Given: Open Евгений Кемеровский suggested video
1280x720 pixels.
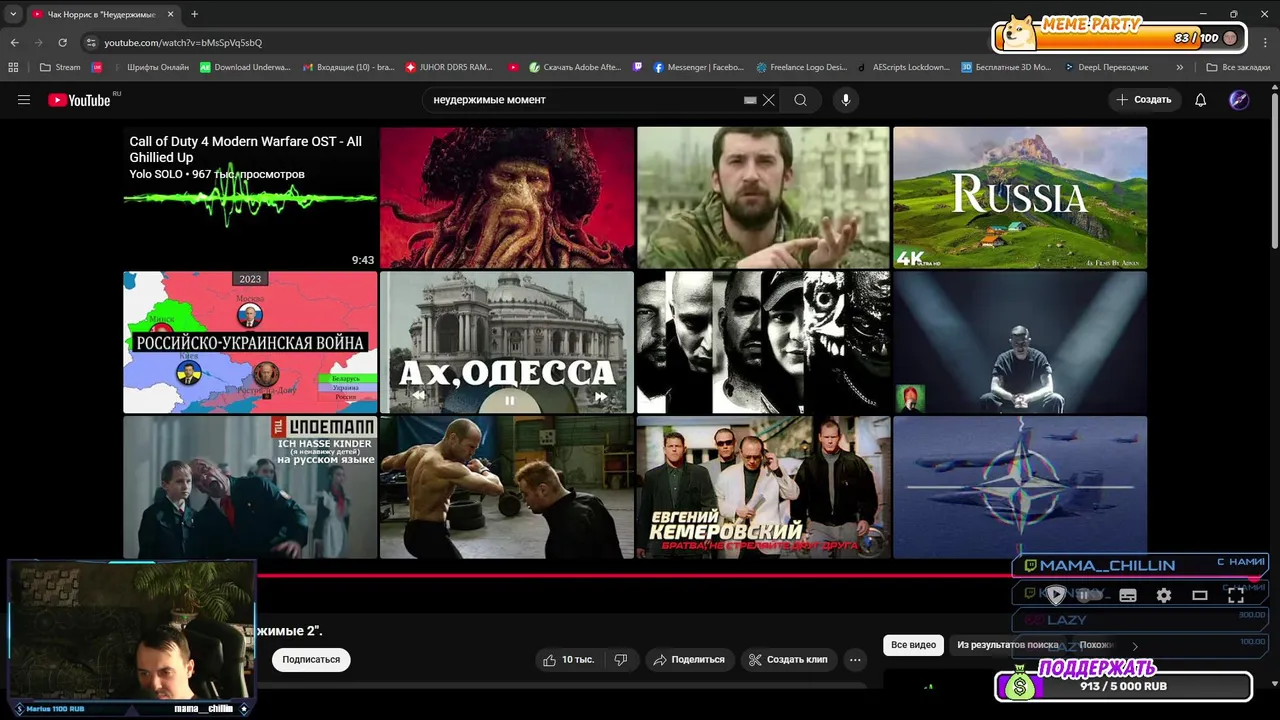Looking at the screenshot, I should pyautogui.click(x=763, y=487).
